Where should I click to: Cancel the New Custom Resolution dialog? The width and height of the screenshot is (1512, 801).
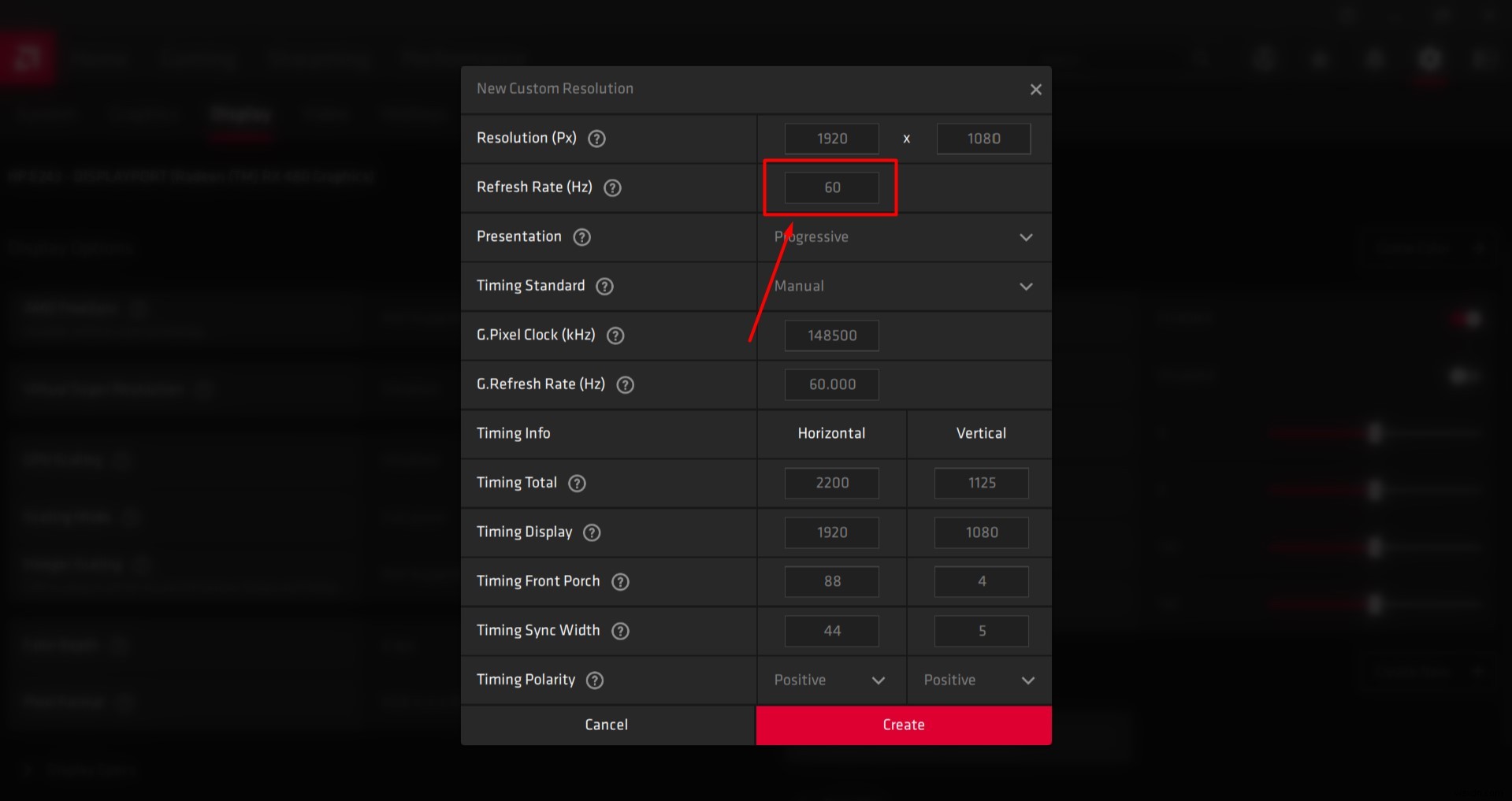click(x=607, y=725)
